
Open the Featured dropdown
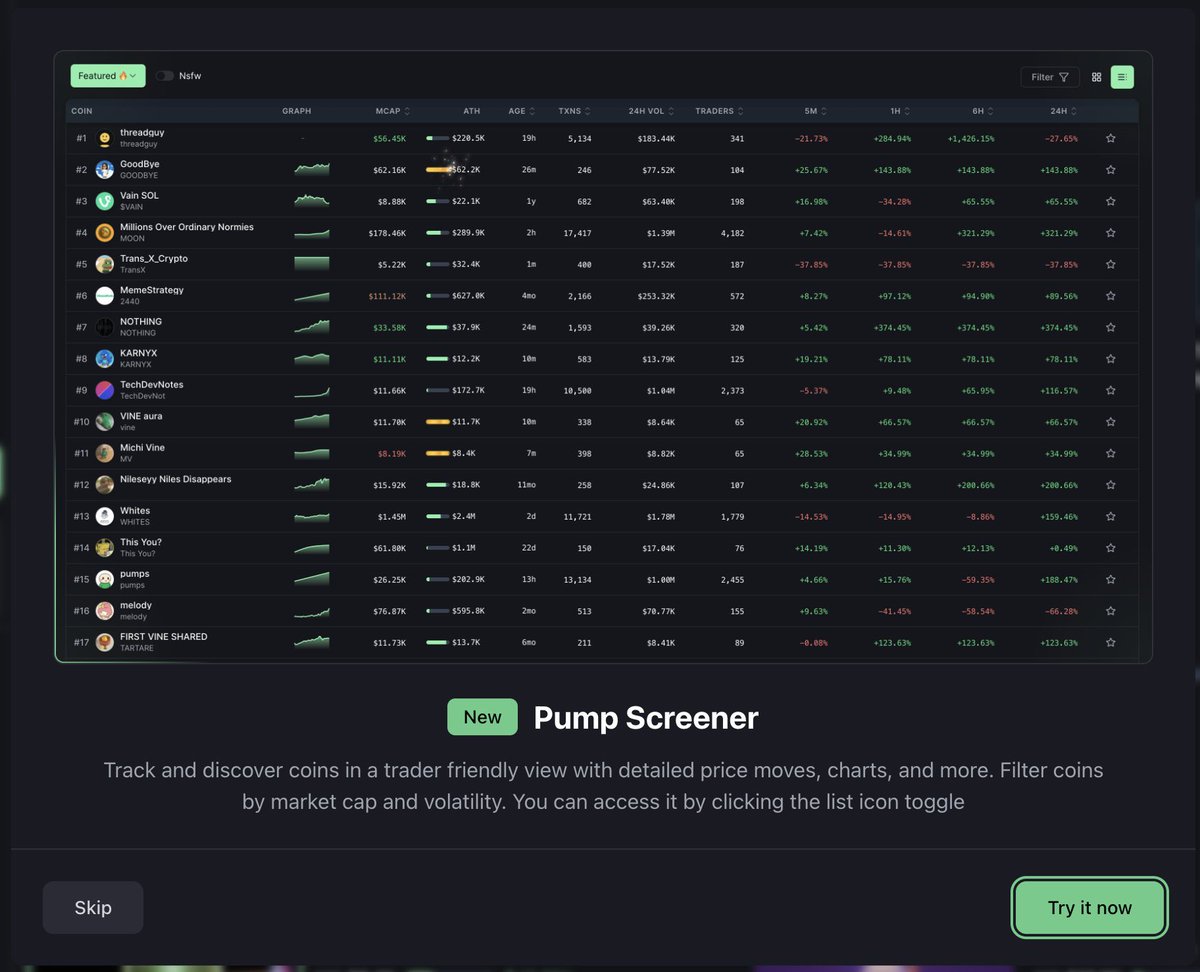click(x=108, y=76)
